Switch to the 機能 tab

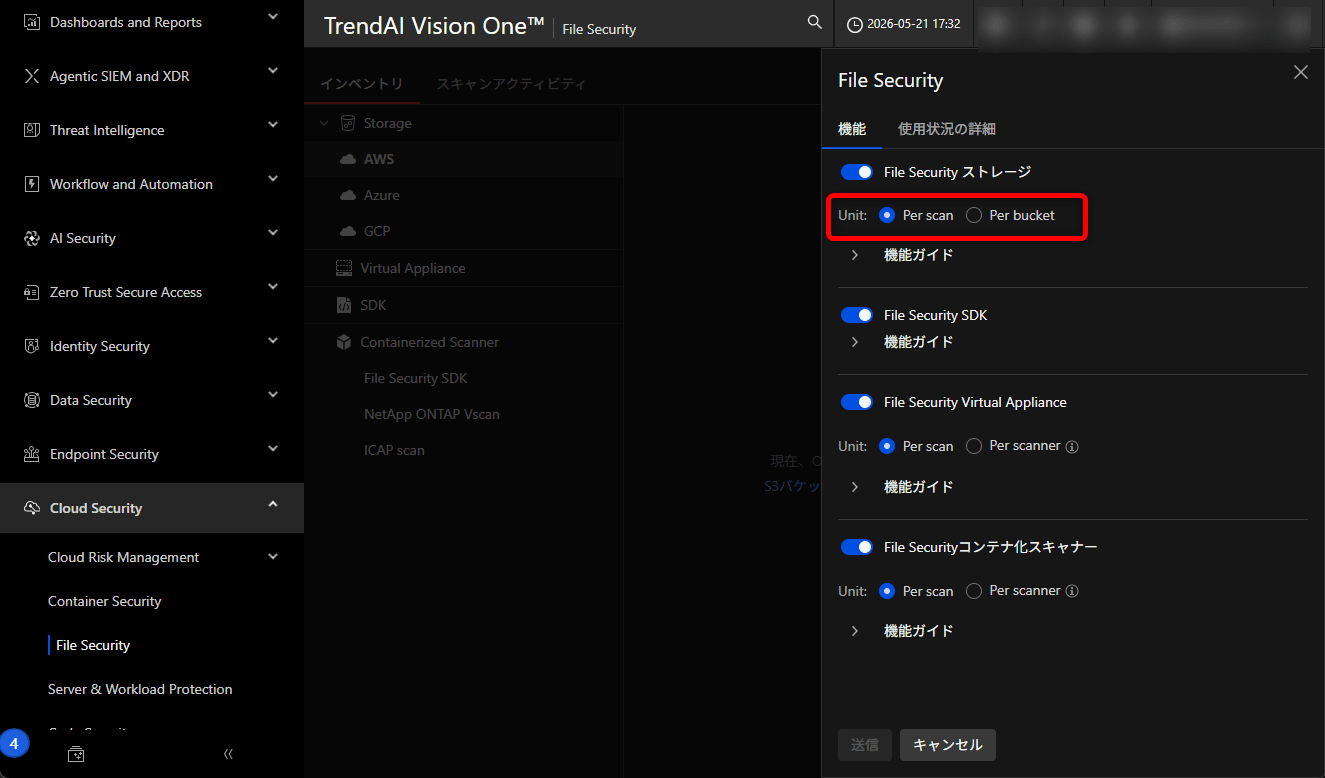[x=852, y=129]
